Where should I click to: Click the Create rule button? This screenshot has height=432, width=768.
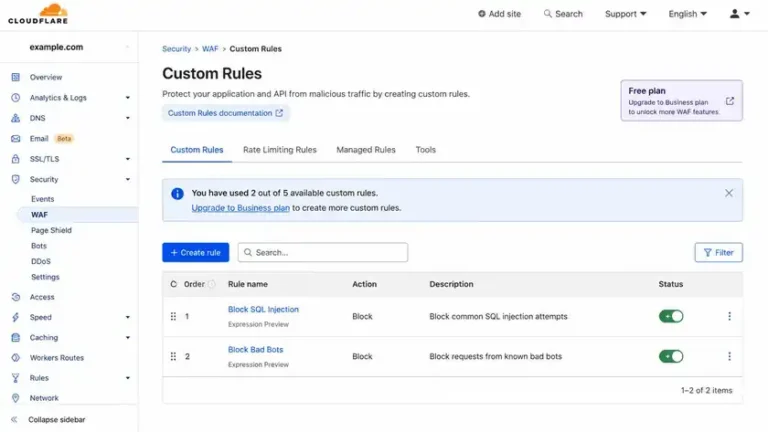click(x=195, y=252)
